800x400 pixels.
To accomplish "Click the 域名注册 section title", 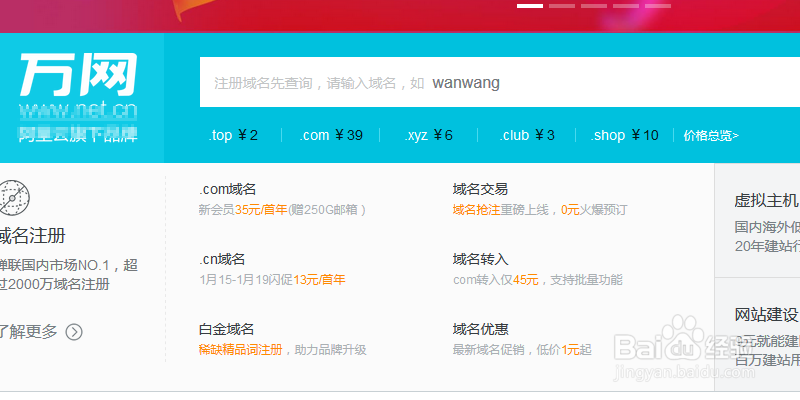I will point(33,236).
